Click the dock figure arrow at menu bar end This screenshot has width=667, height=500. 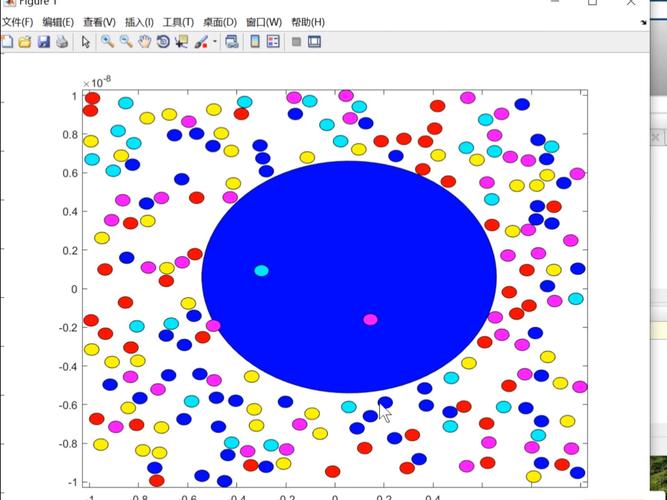click(x=643, y=22)
